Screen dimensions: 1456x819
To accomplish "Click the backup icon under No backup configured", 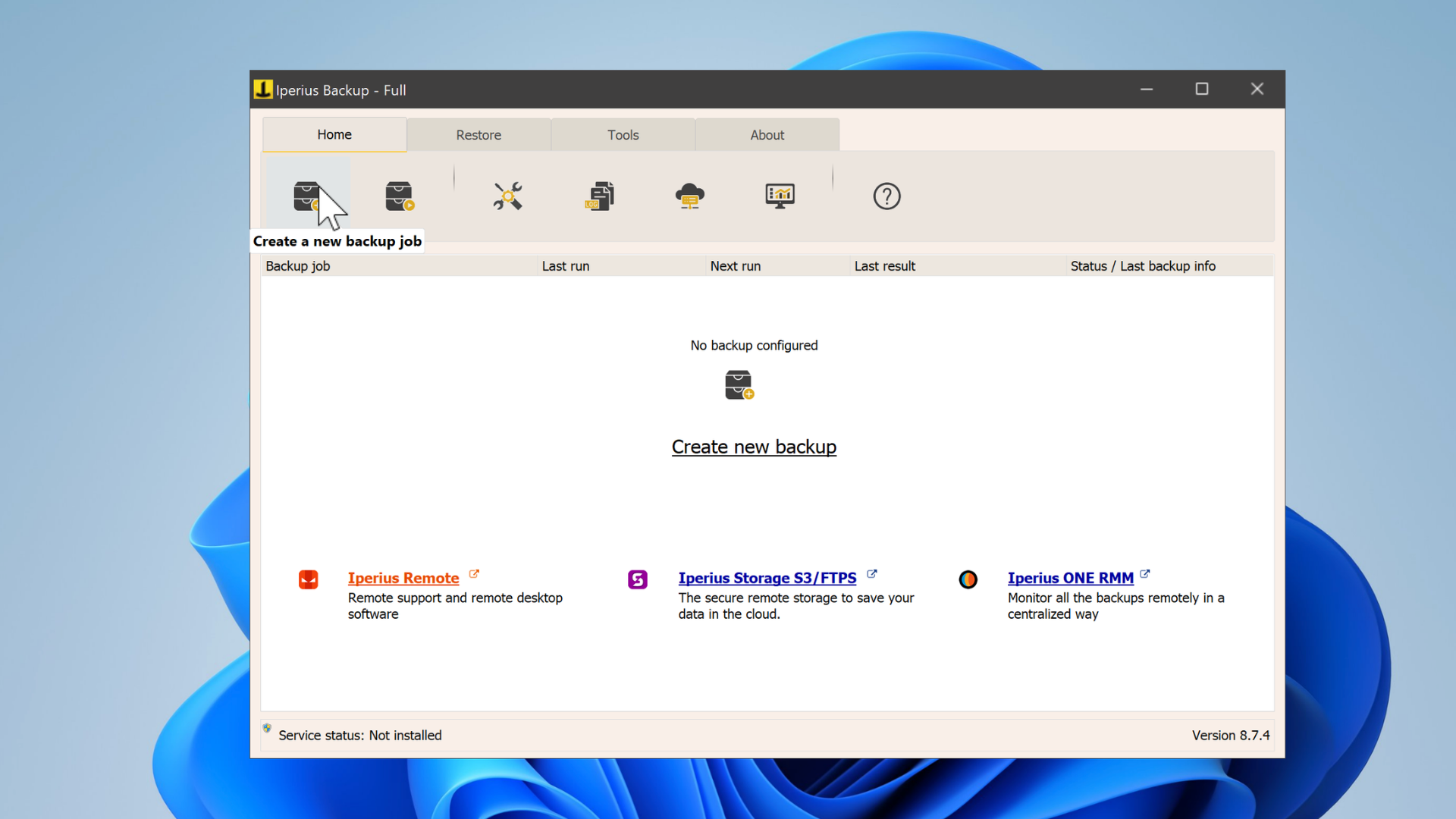I will [739, 385].
